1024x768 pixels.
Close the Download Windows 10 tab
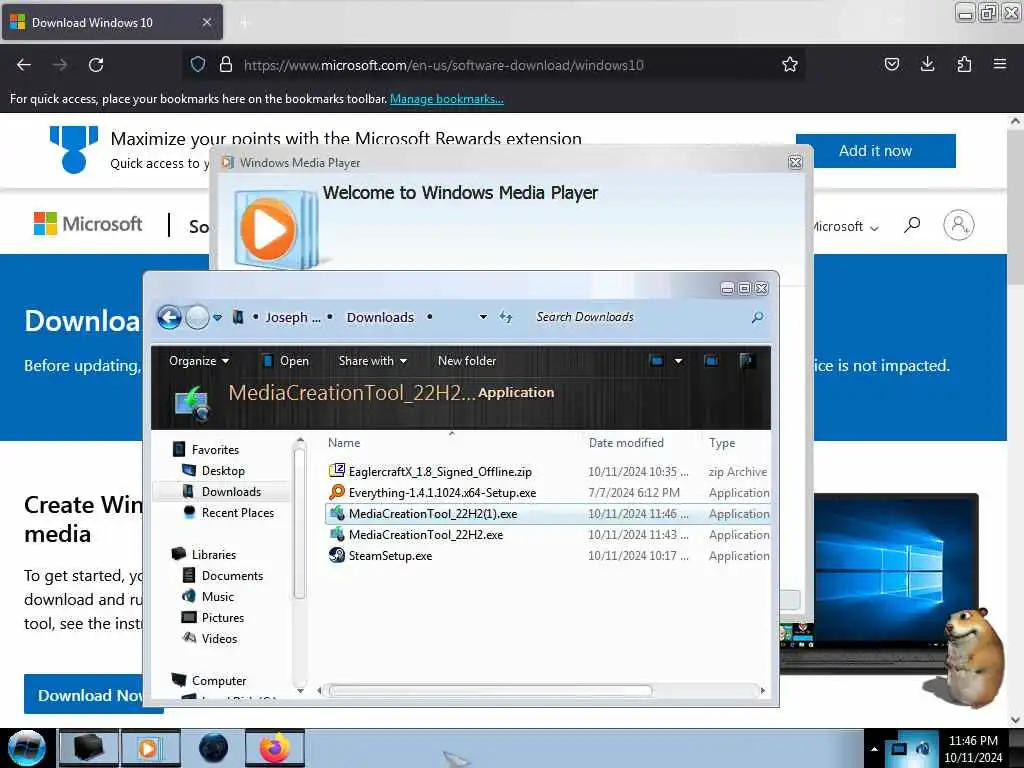pyautogui.click(x=206, y=22)
